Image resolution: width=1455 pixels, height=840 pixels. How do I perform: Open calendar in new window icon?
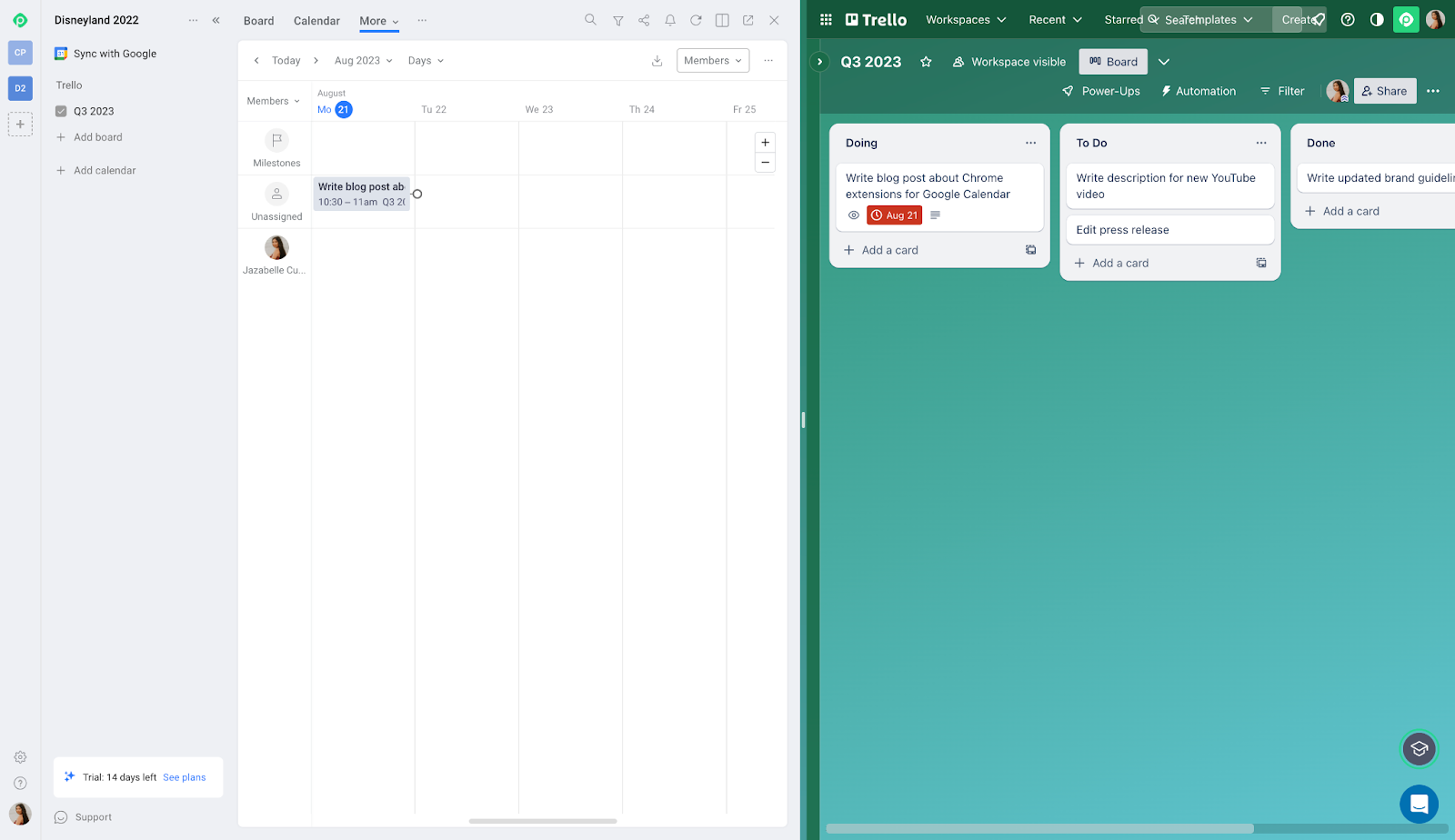pos(748,20)
